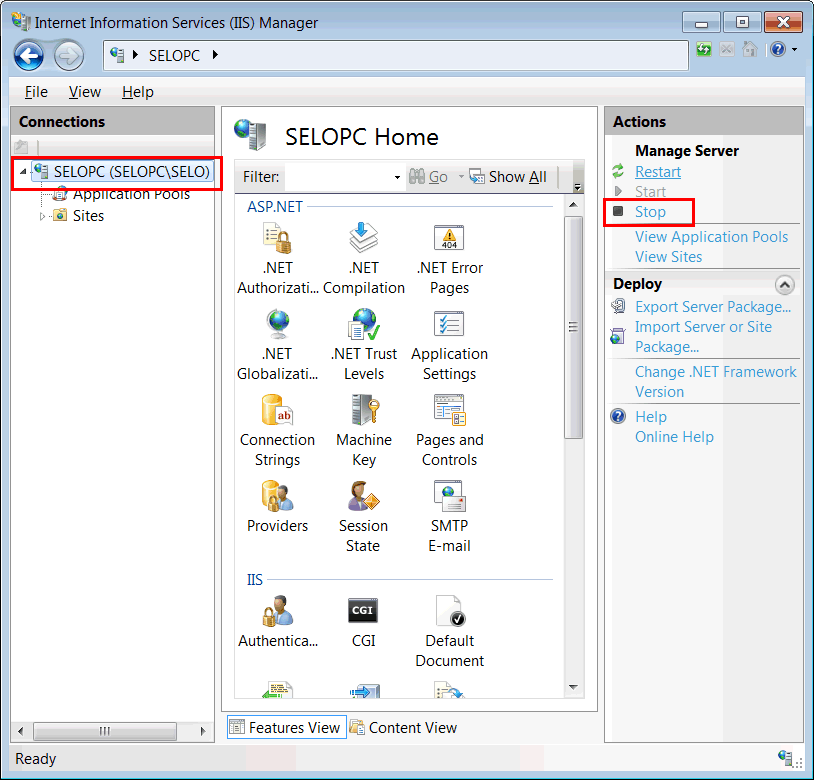Screen dimensions: 814x780
Task: Open the .NET Globalization feature
Action: click(x=277, y=344)
